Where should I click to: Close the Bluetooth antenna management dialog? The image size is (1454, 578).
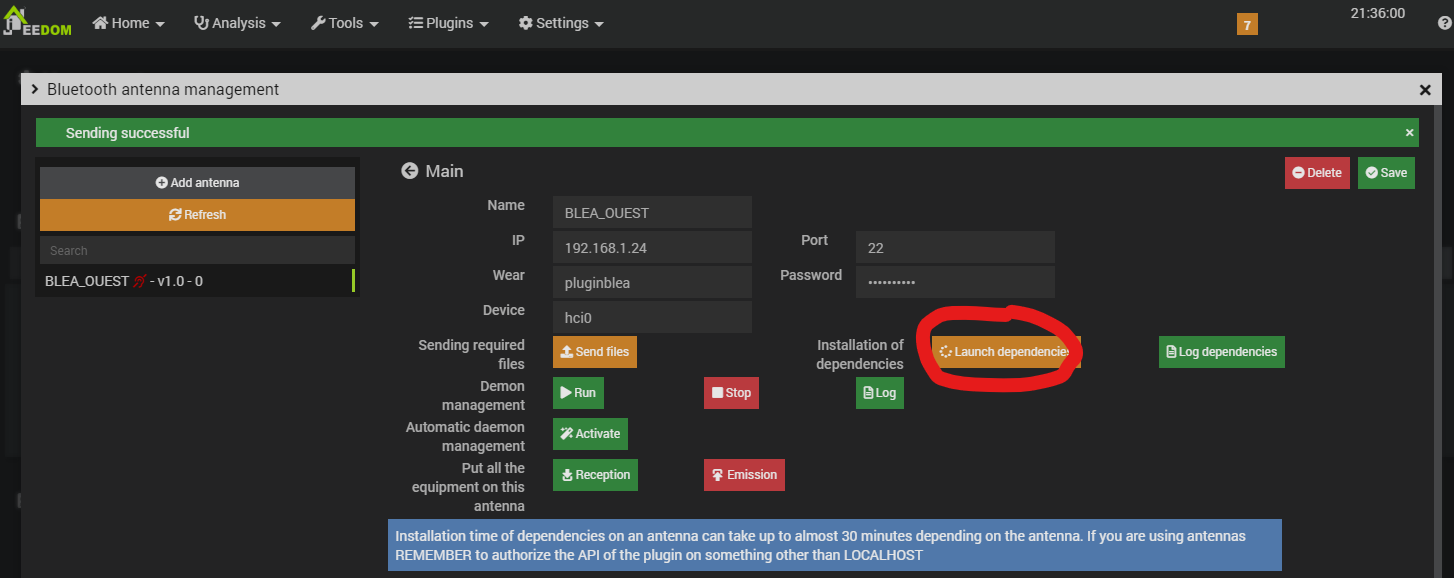click(1425, 90)
